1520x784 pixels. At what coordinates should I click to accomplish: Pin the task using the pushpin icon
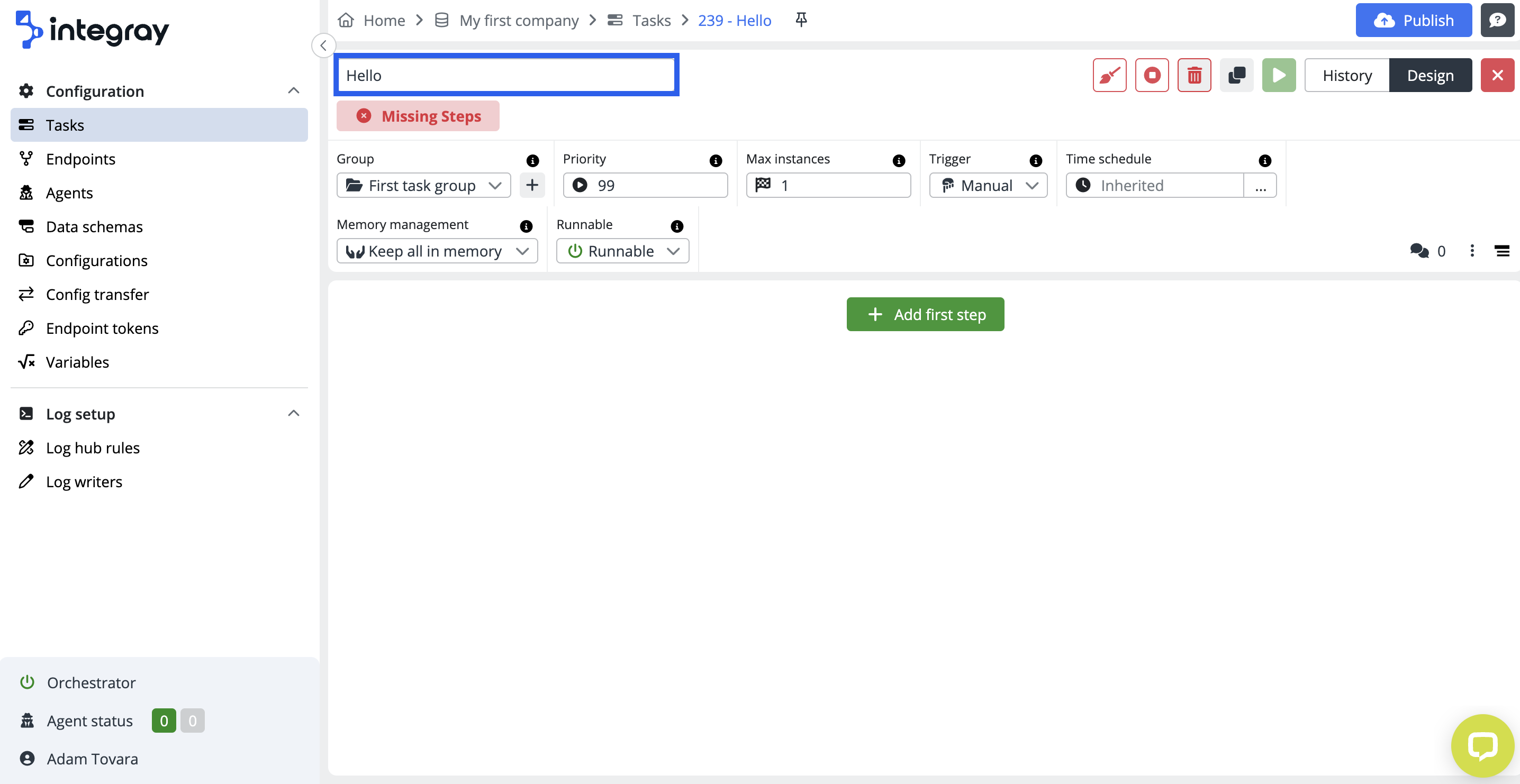[x=801, y=20]
